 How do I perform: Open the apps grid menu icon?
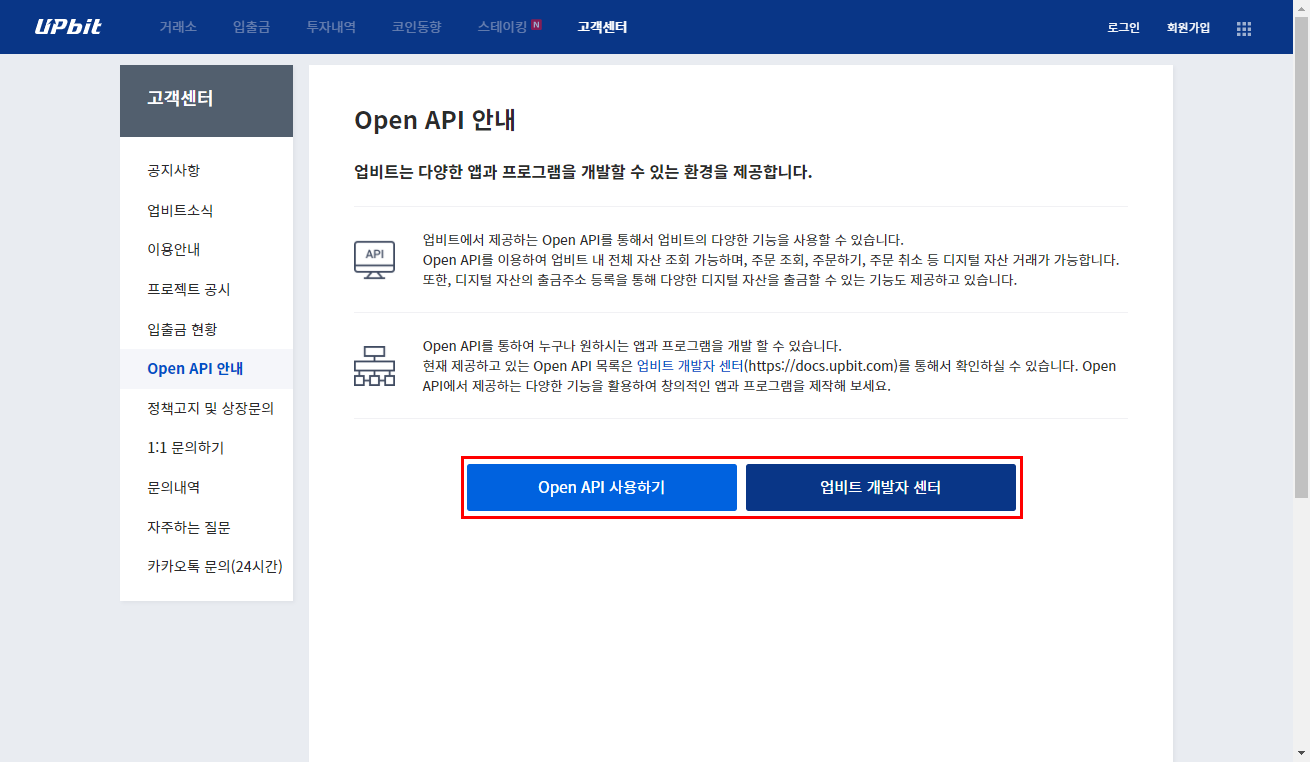pos(1244,28)
